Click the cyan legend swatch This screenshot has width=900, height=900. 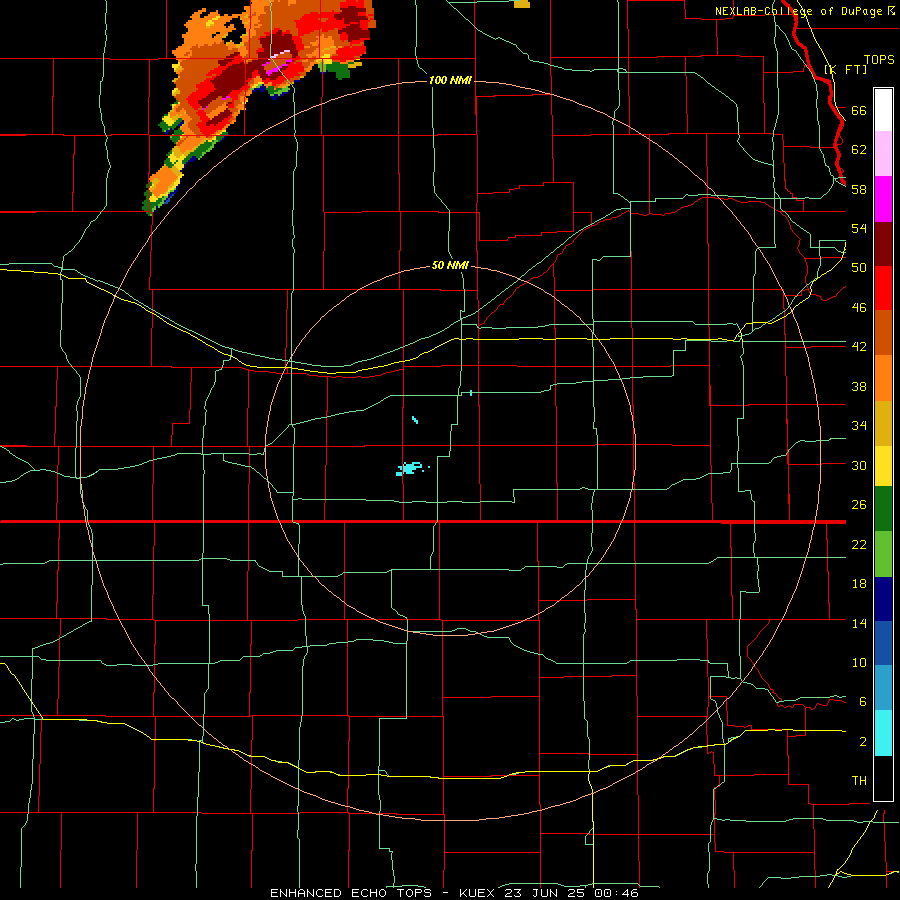(883, 733)
